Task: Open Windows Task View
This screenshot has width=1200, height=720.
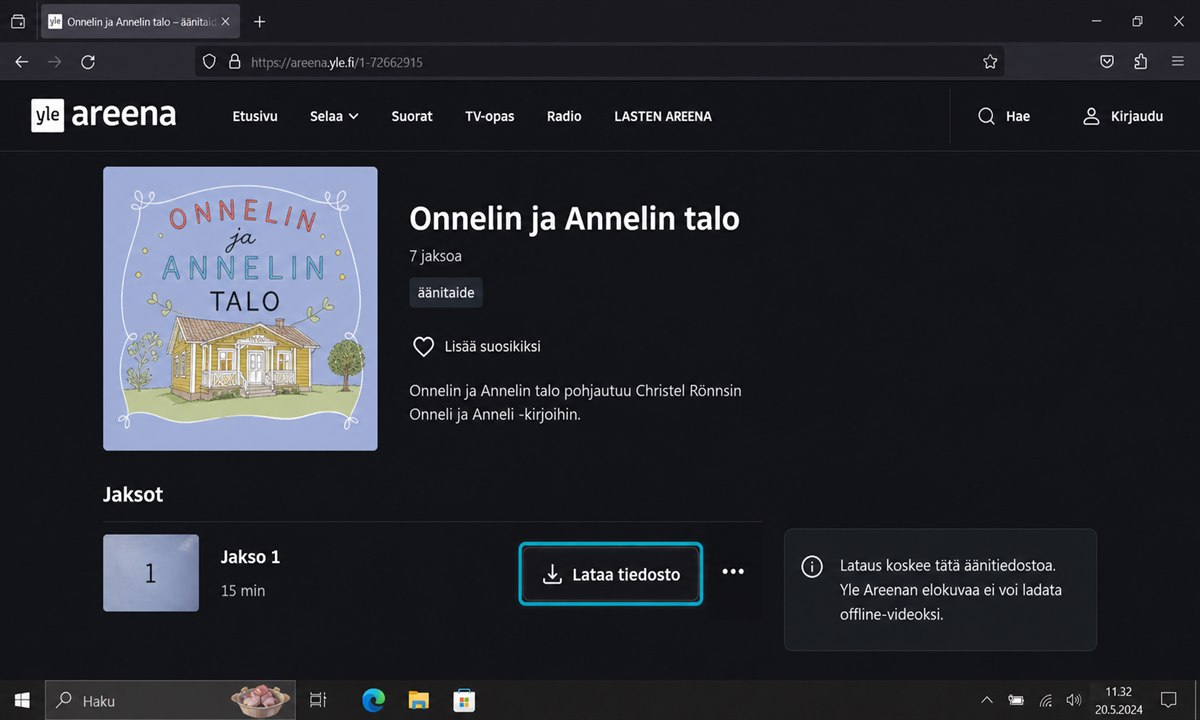Action: [318, 700]
